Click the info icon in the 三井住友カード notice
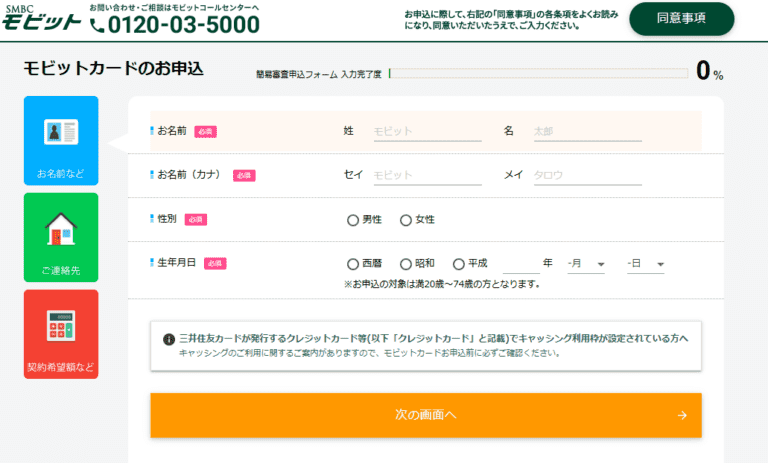Image resolution: width=768 pixels, height=463 pixels. [x=168, y=339]
